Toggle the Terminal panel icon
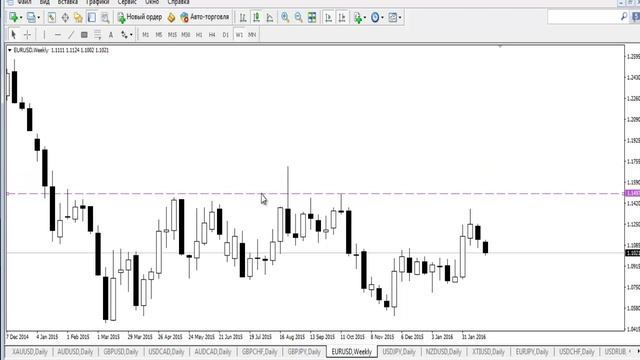The image size is (640, 360). coord(92,17)
